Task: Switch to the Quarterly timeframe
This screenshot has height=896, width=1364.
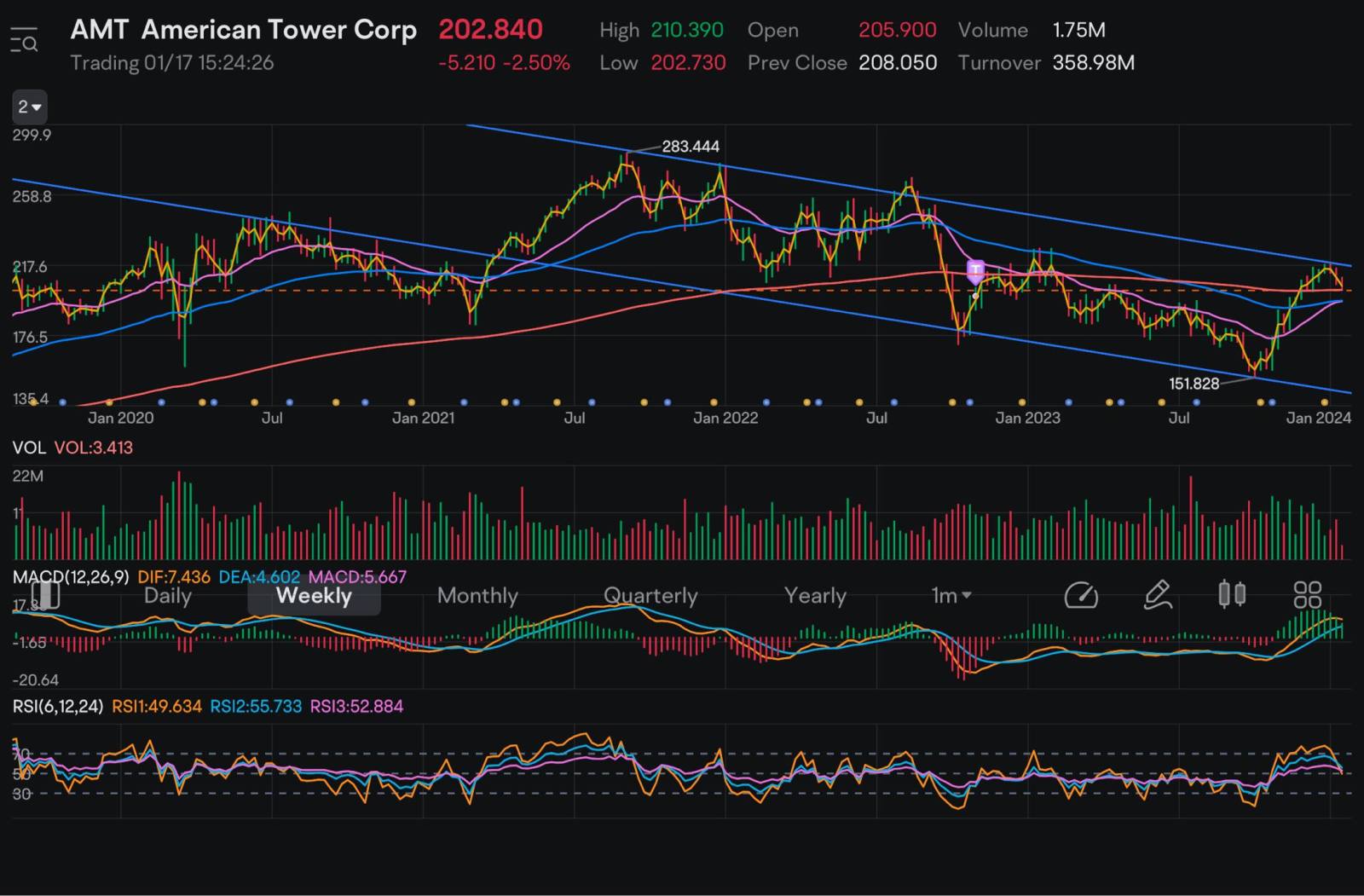Action: click(650, 595)
